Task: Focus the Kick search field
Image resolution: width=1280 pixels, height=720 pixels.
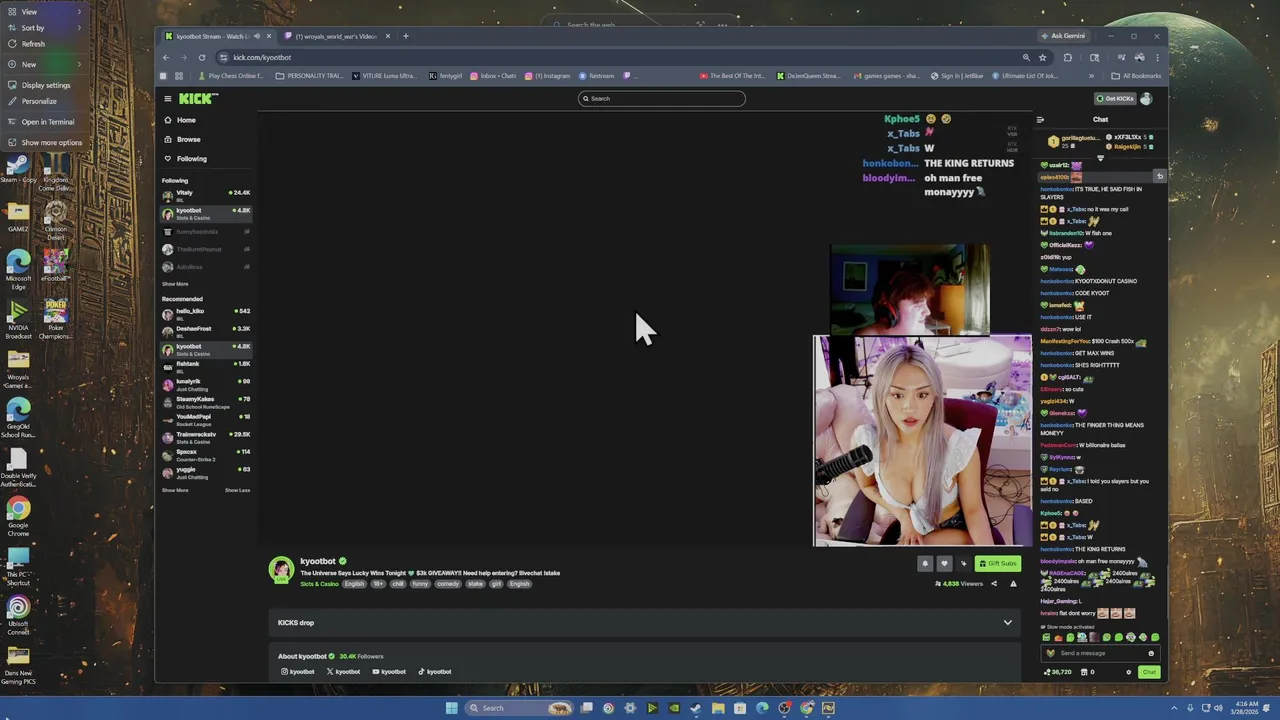Action: point(661,98)
